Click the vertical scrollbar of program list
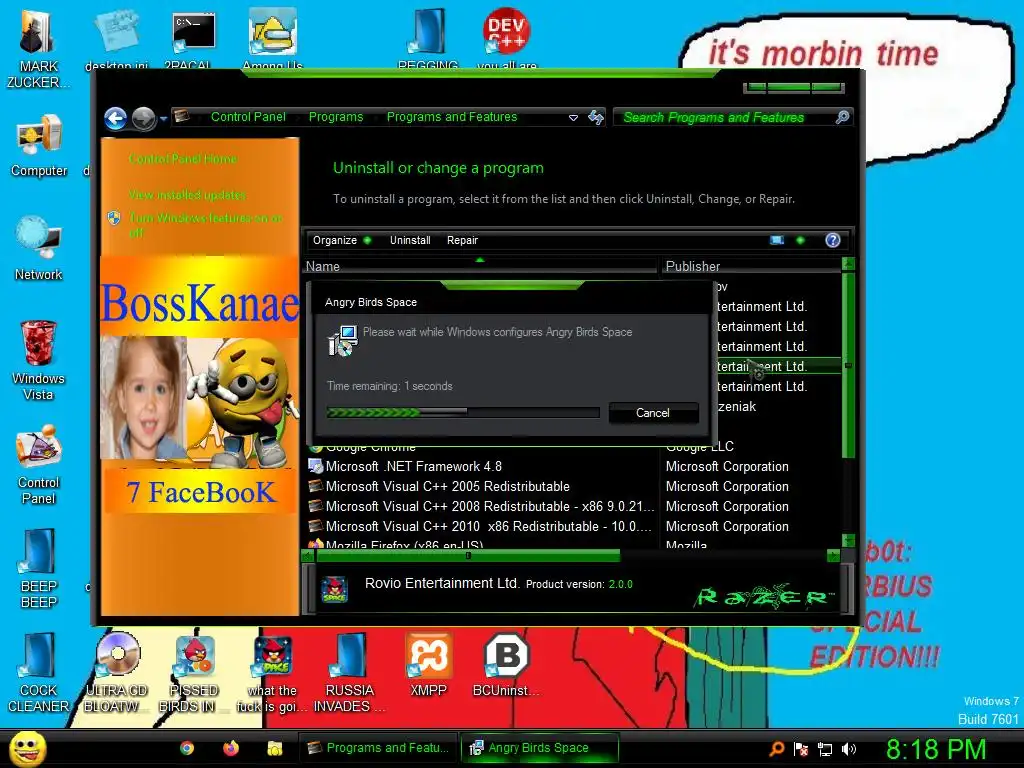 848,366
